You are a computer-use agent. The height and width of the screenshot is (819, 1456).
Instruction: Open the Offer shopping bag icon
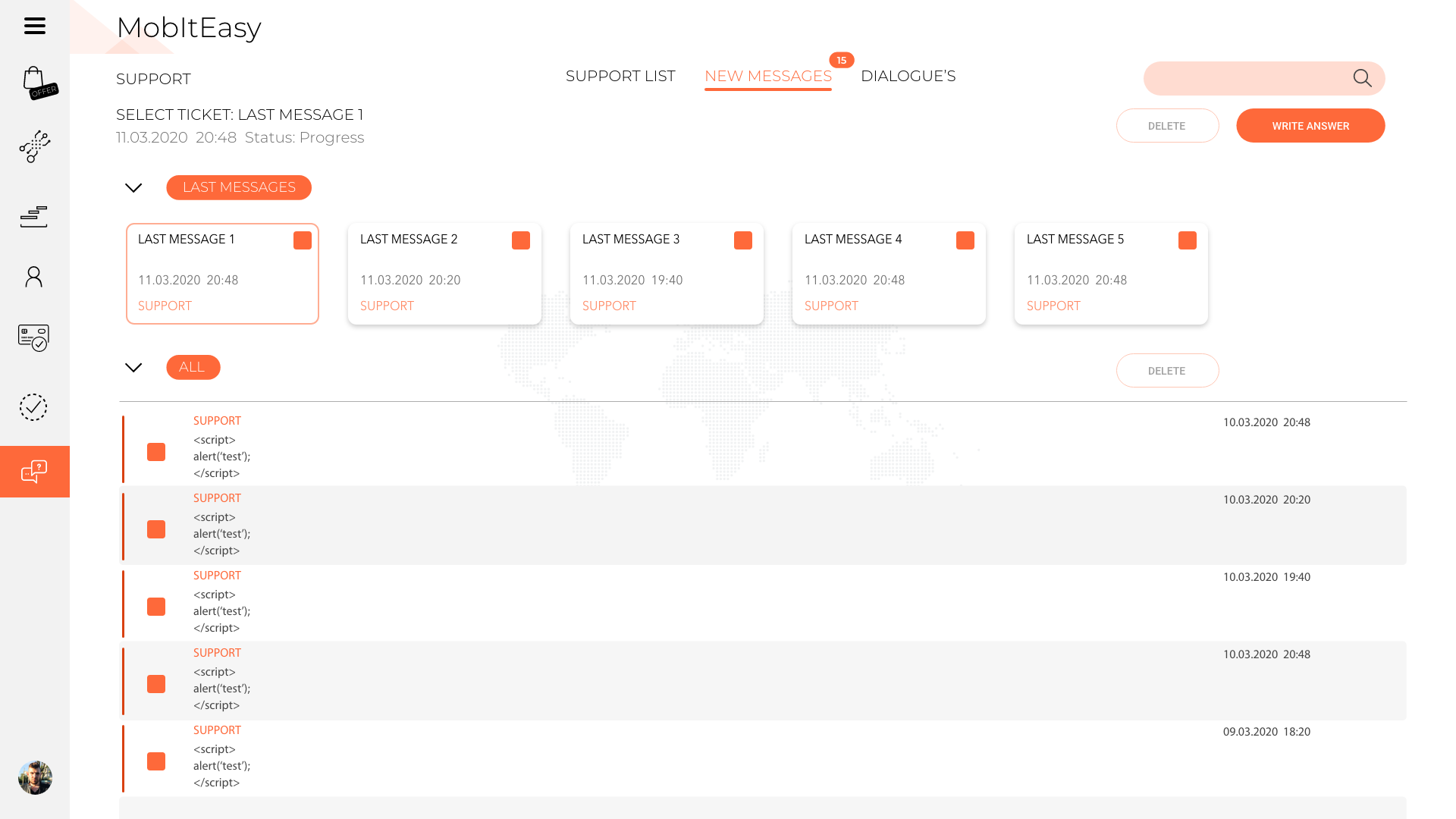(39, 83)
